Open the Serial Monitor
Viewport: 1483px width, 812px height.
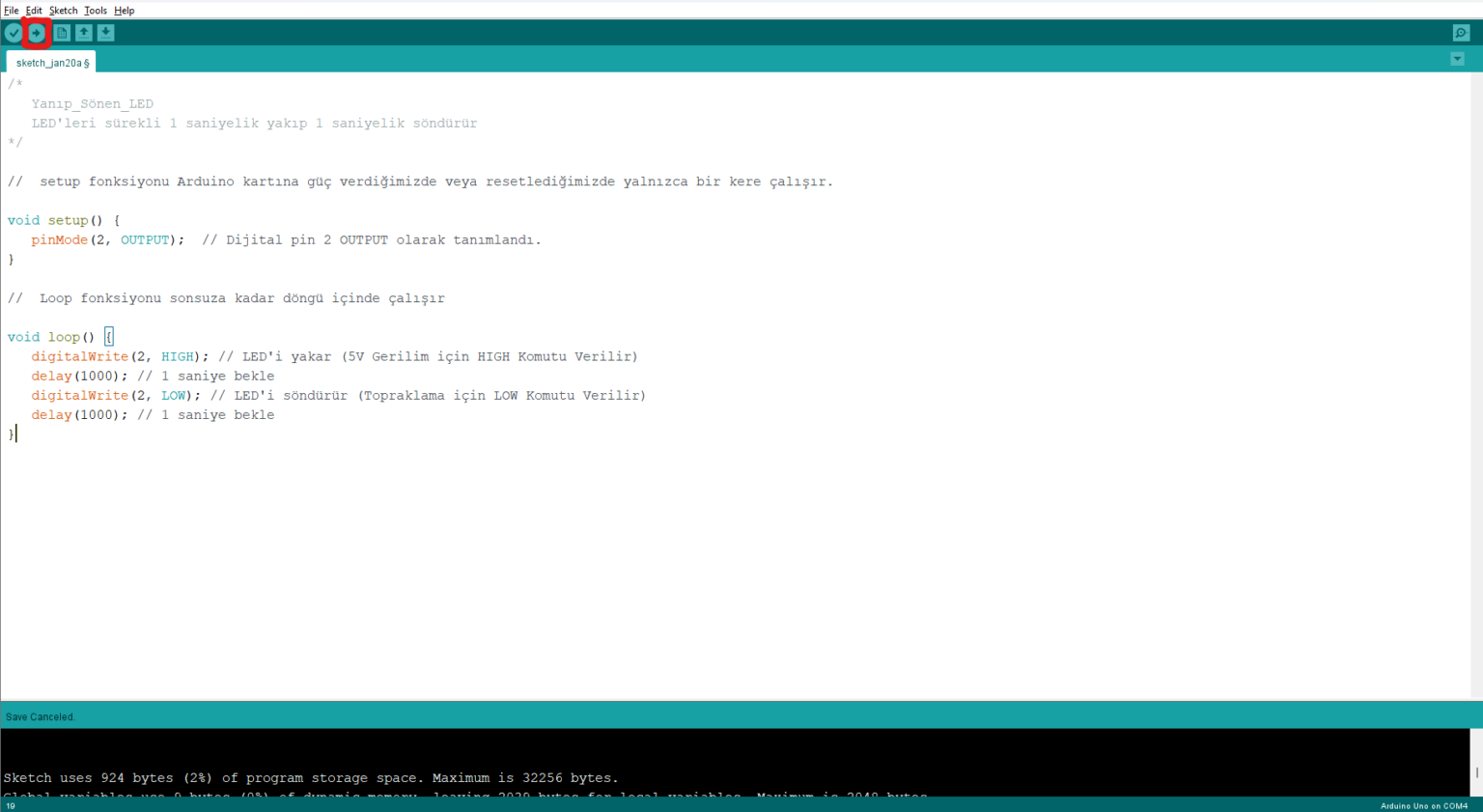tap(1461, 33)
